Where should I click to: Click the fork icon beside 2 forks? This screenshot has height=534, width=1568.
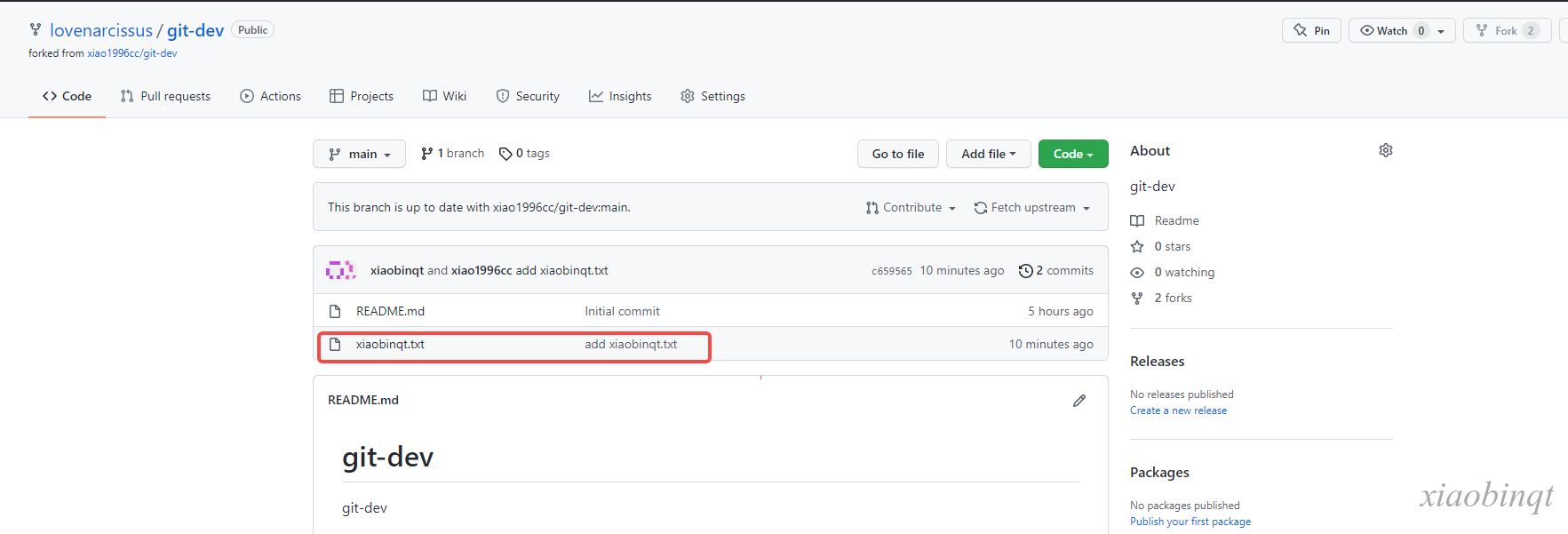[1137, 298]
